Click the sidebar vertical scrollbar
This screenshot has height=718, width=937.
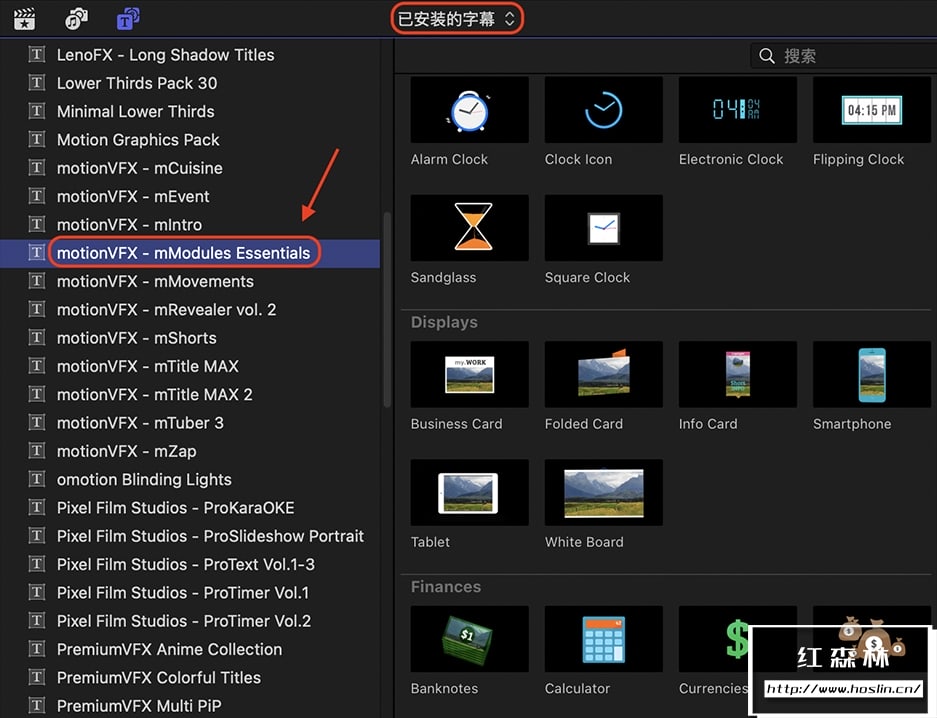pos(387,309)
